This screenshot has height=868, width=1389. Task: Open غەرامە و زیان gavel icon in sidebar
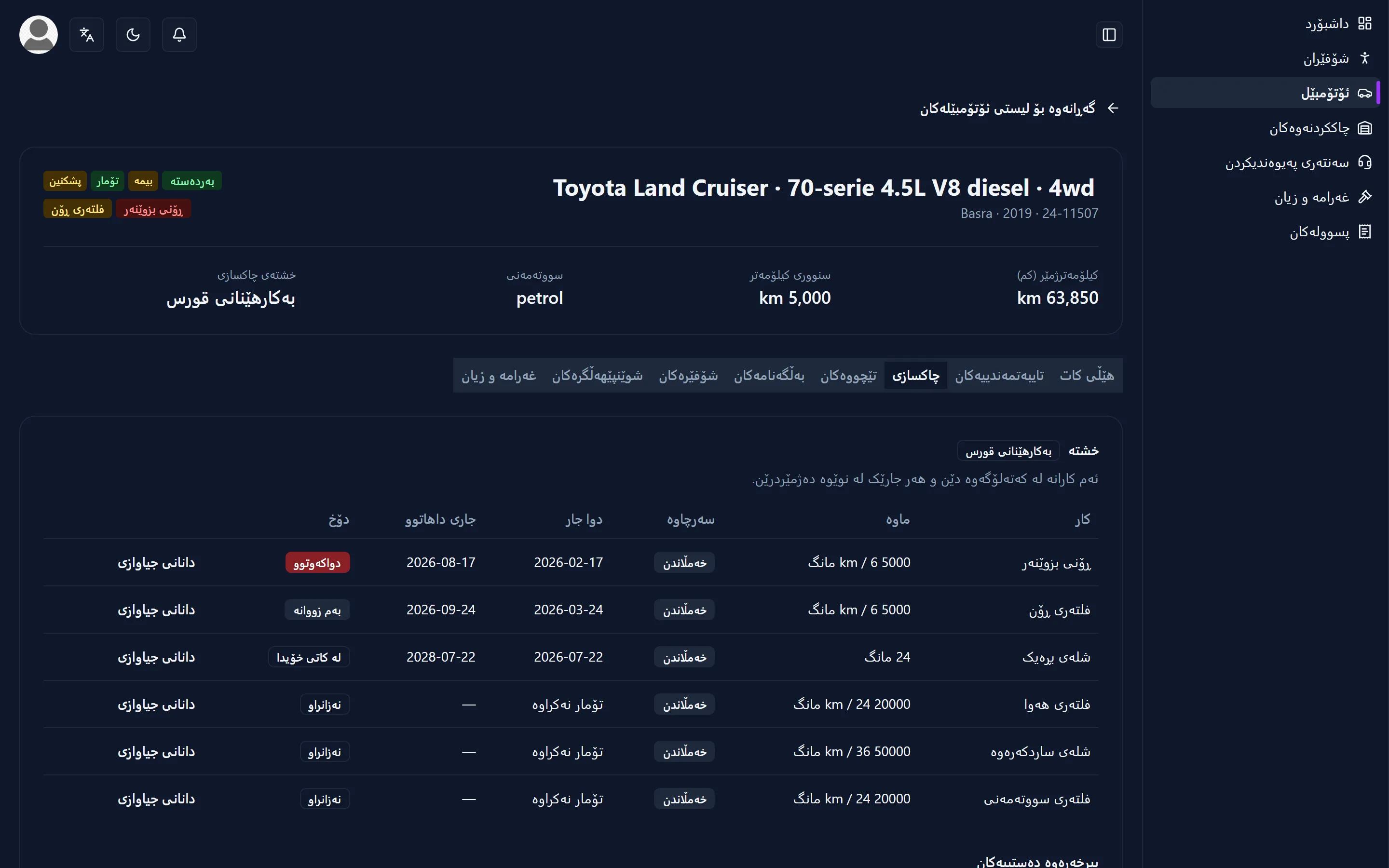(1364, 197)
